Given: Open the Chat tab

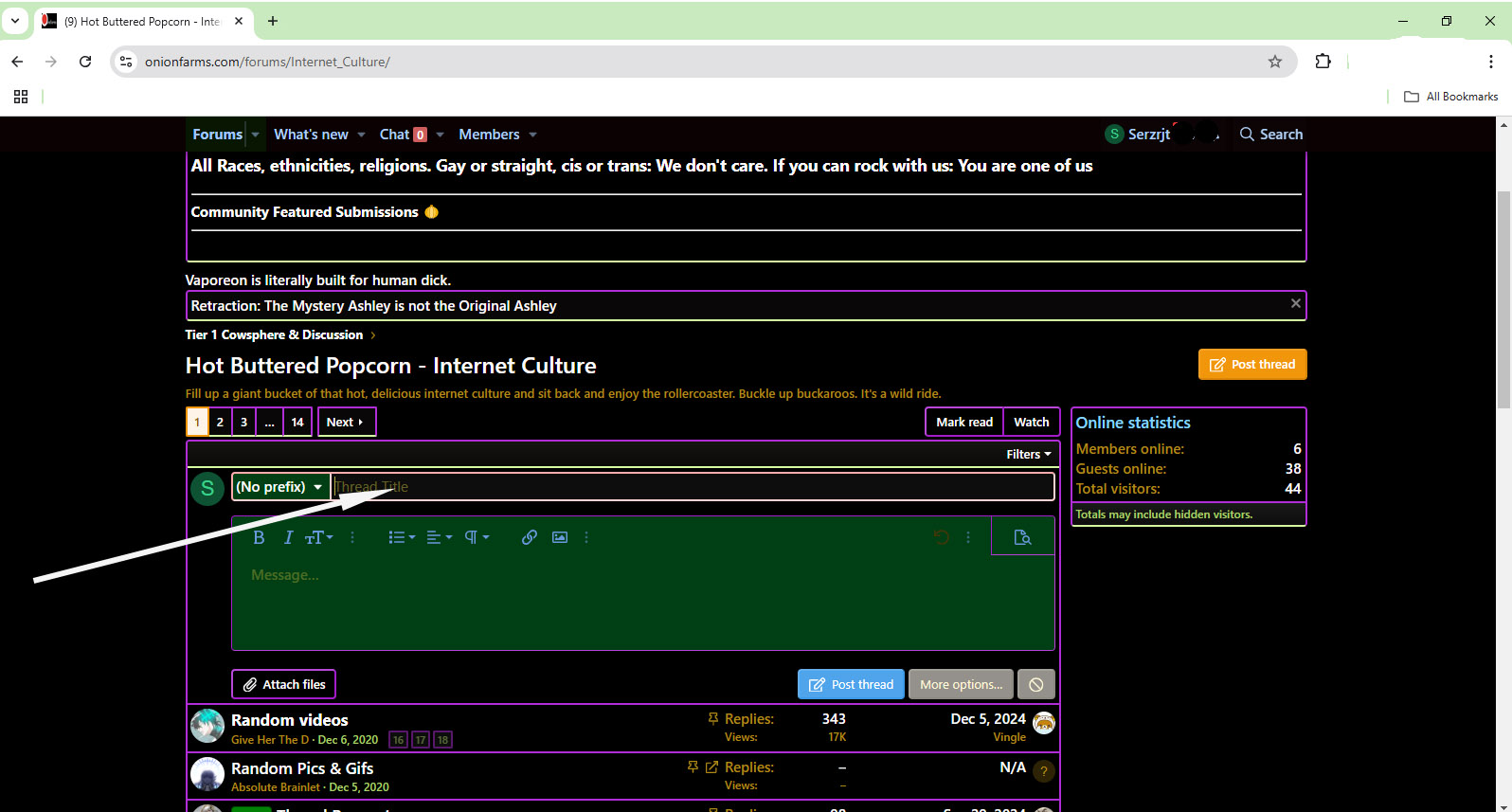Looking at the screenshot, I should click(403, 135).
